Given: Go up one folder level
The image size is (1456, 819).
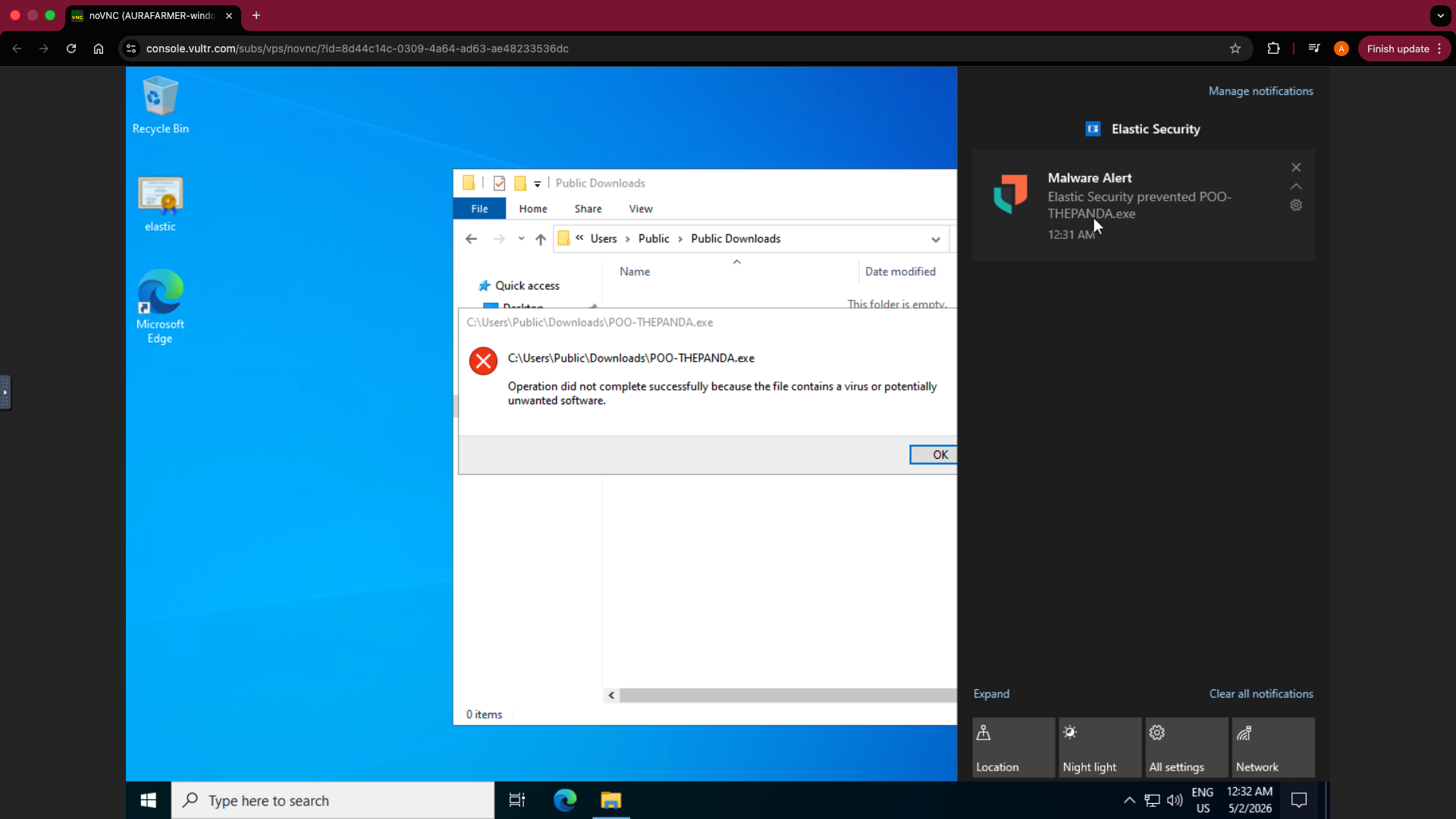Looking at the screenshot, I should (x=541, y=239).
